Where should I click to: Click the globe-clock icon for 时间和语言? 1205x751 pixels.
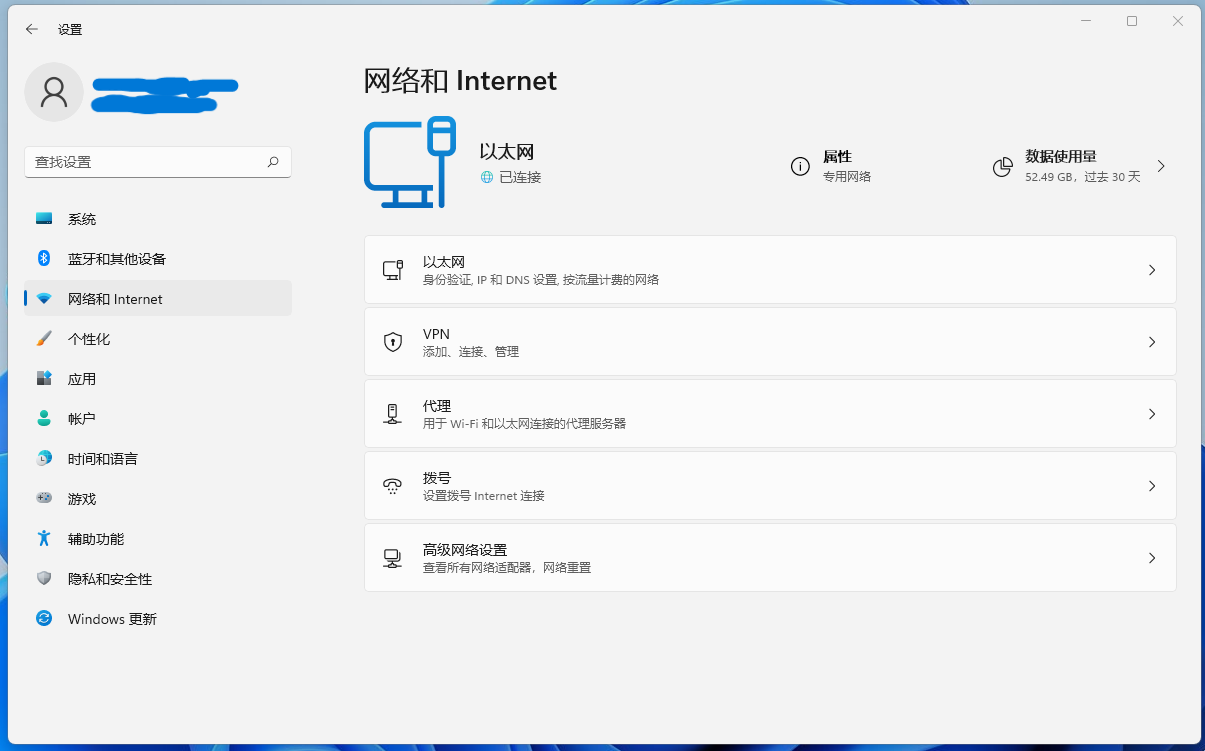point(44,458)
